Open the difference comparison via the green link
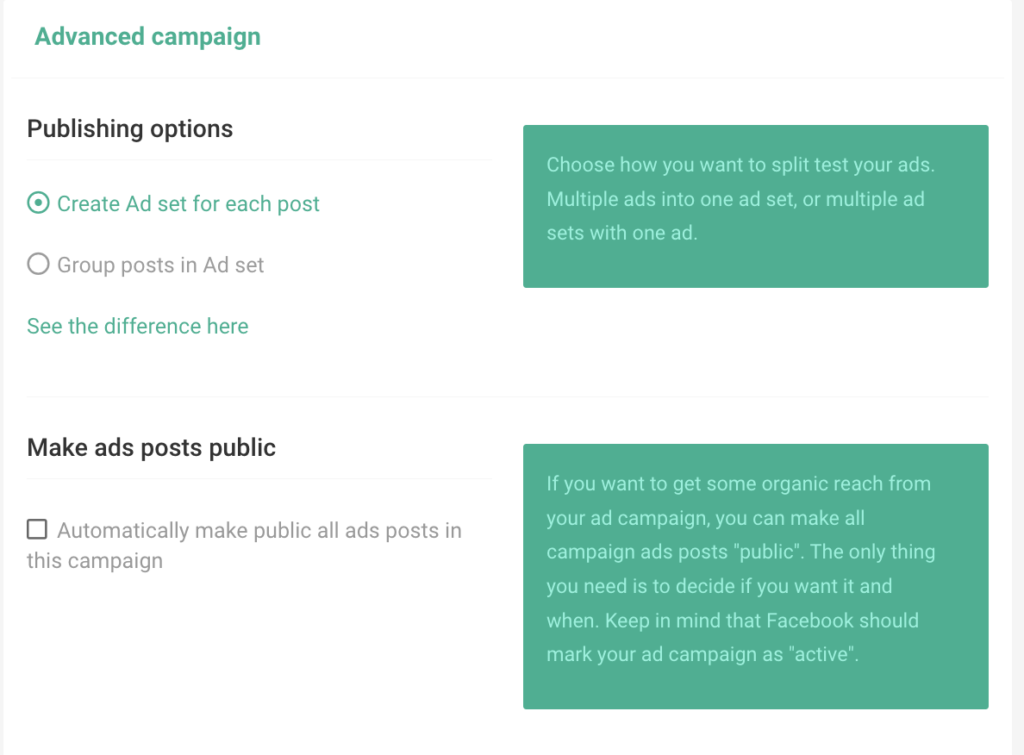This screenshot has width=1024, height=755. [137, 326]
